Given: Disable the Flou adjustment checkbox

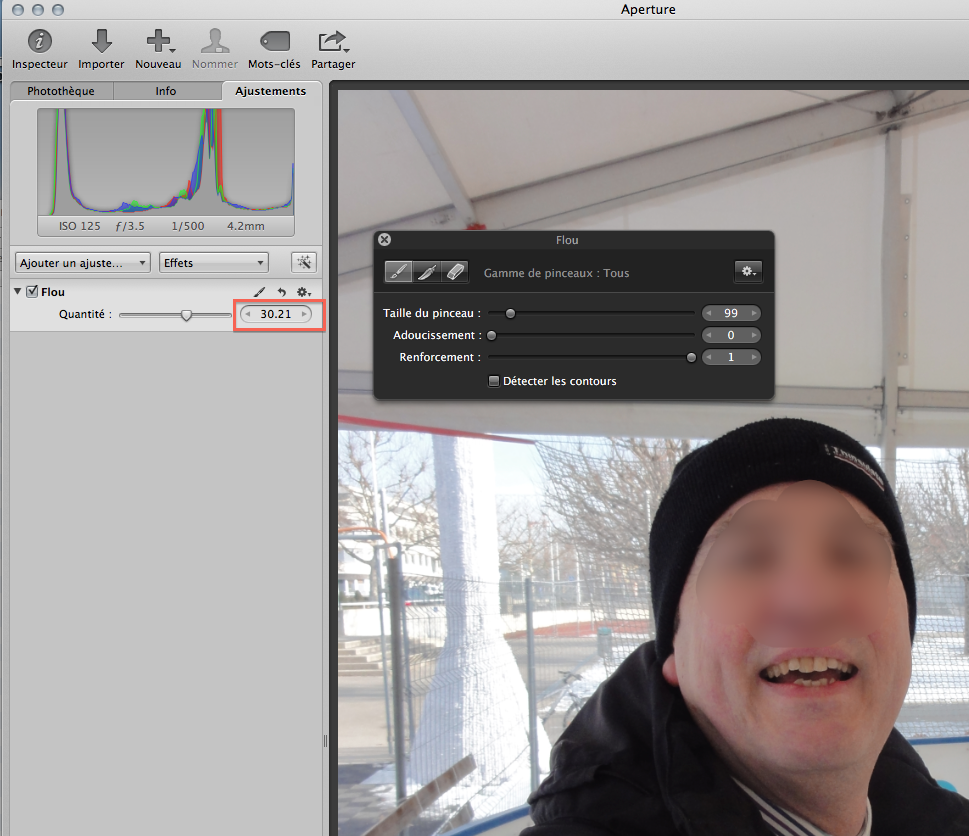Looking at the screenshot, I should (x=32, y=292).
